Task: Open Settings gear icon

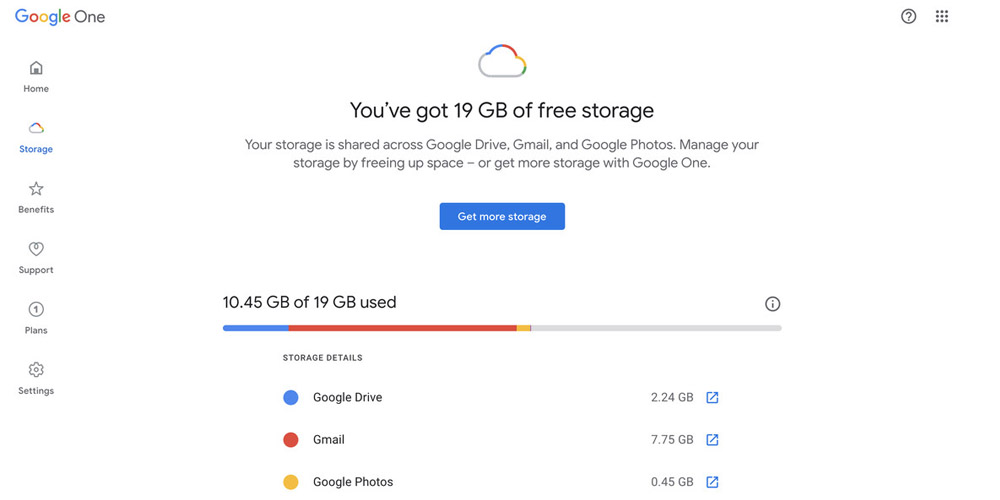Action: tap(36, 370)
